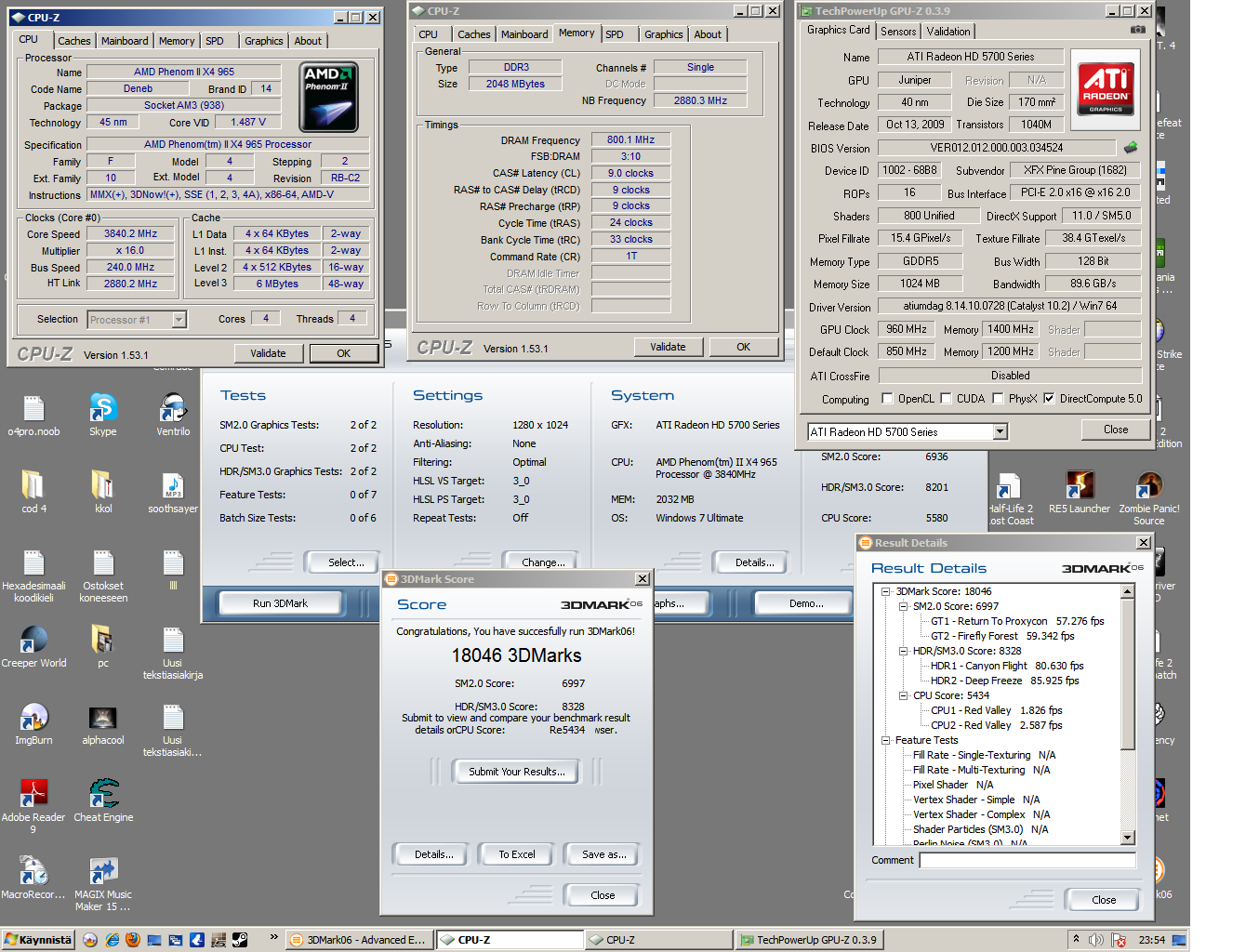The image size is (1259, 952).
Task: Click Validate in the Memory CPU-Z window
Action: [668, 347]
